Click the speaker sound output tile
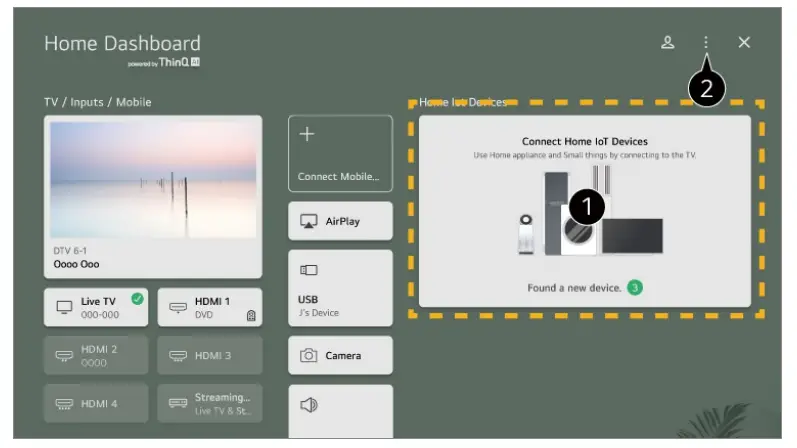 (340, 411)
